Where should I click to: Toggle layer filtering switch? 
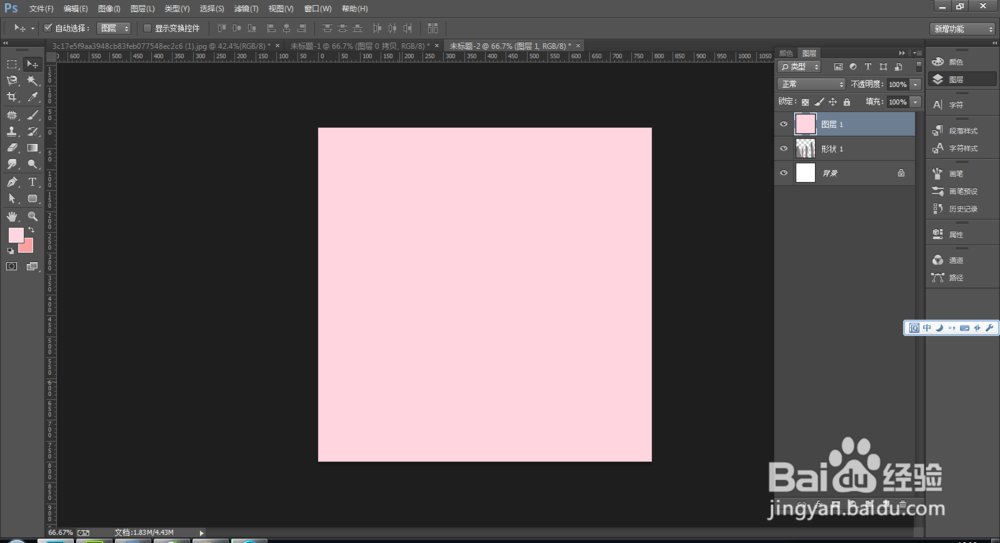(x=919, y=66)
